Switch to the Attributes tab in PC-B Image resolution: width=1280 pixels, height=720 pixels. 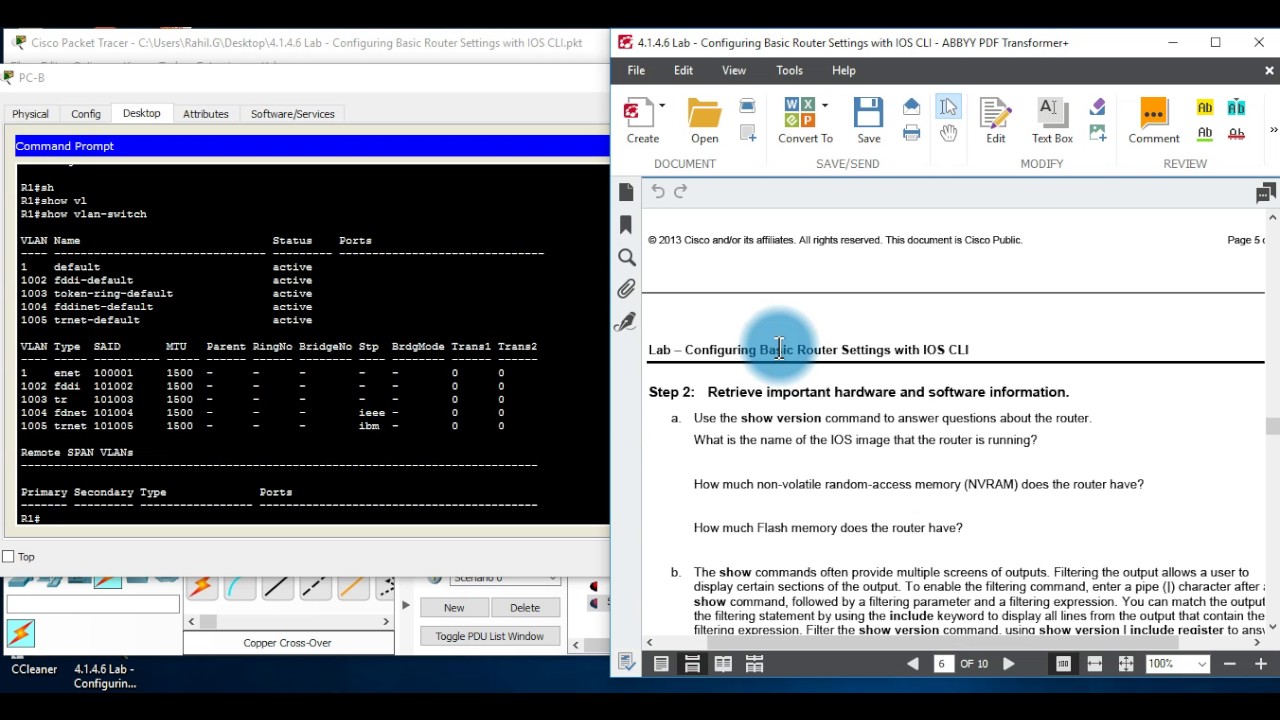pos(206,114)
